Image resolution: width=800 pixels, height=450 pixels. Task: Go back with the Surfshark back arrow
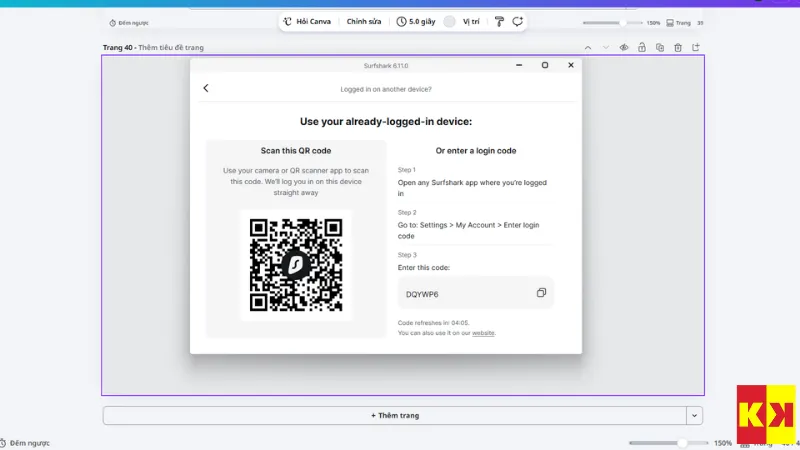click(x=206, y=88)
